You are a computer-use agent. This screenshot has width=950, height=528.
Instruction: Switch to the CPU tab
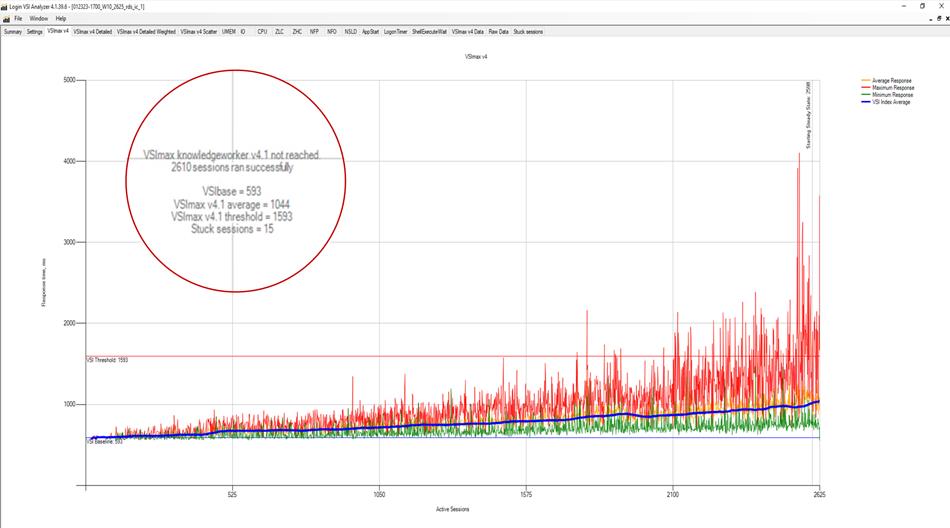coord(262,32)
